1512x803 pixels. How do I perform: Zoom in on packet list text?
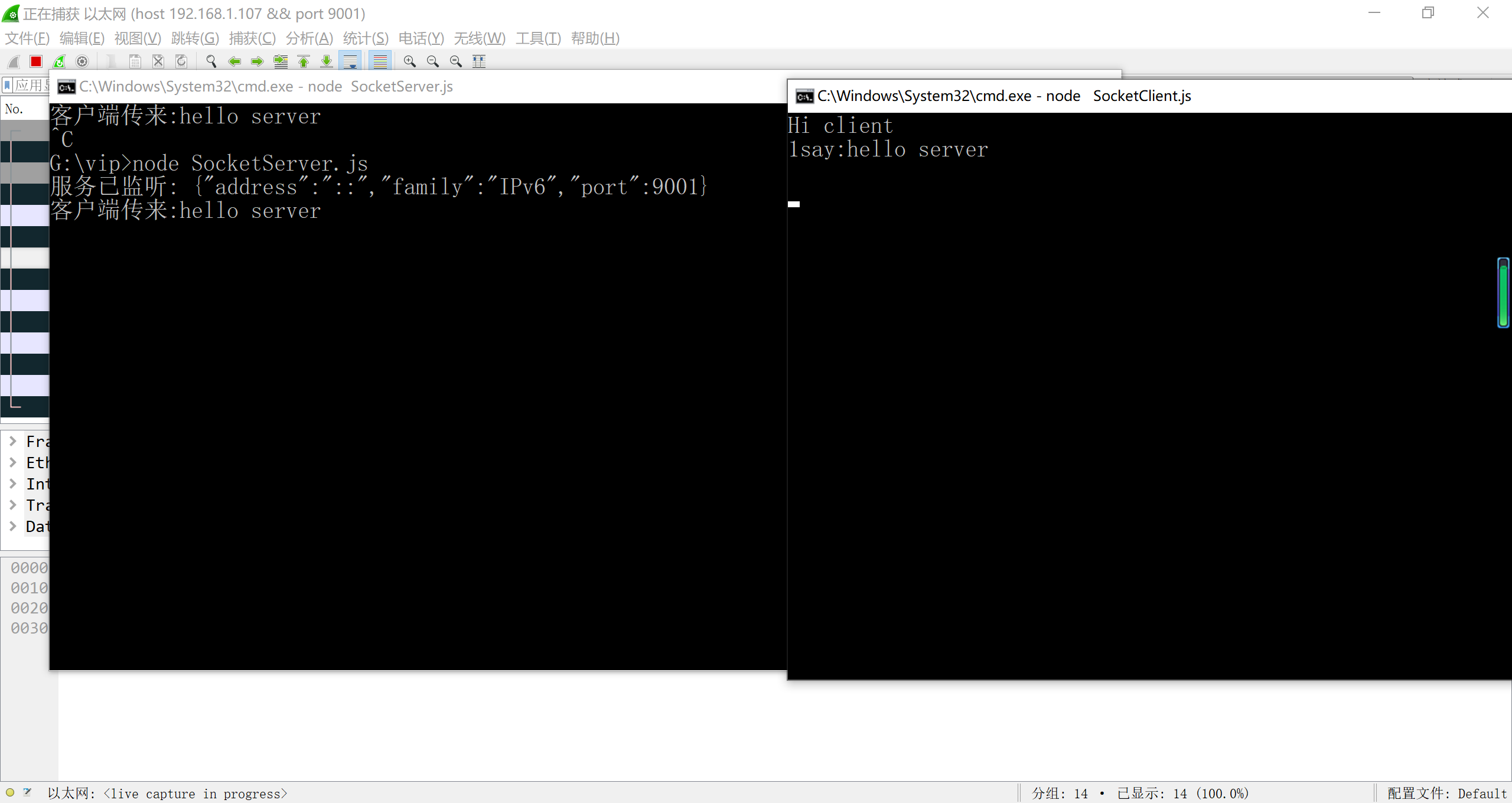(x=409, y=61)
